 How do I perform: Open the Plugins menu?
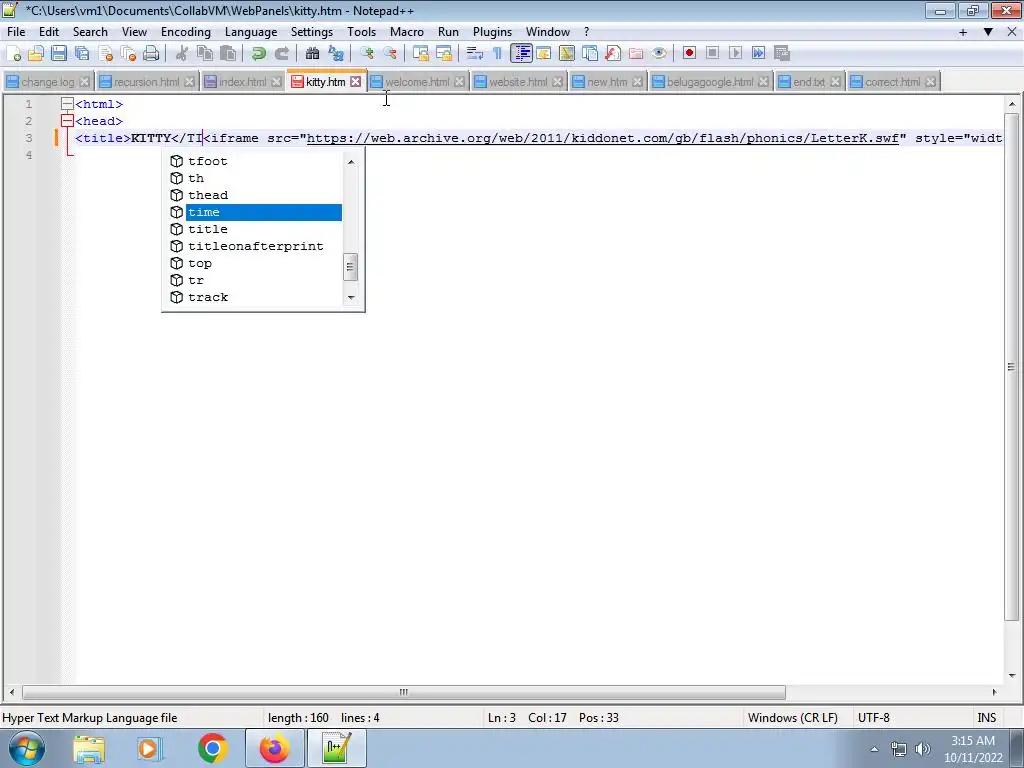492,32
